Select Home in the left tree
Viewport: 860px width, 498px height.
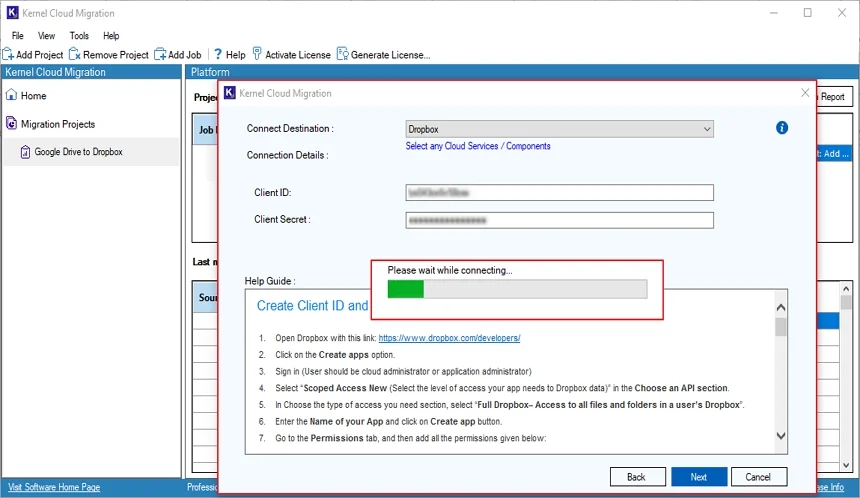(x=33, y=95)
